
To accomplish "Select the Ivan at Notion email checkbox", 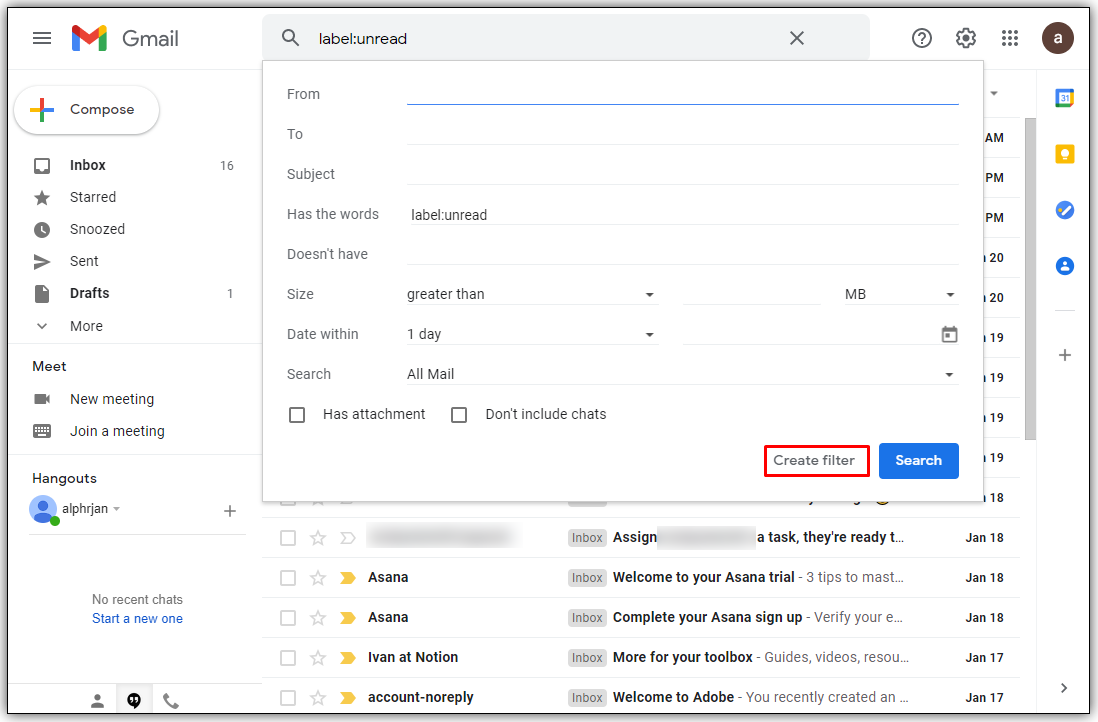I will coord(288,658).
